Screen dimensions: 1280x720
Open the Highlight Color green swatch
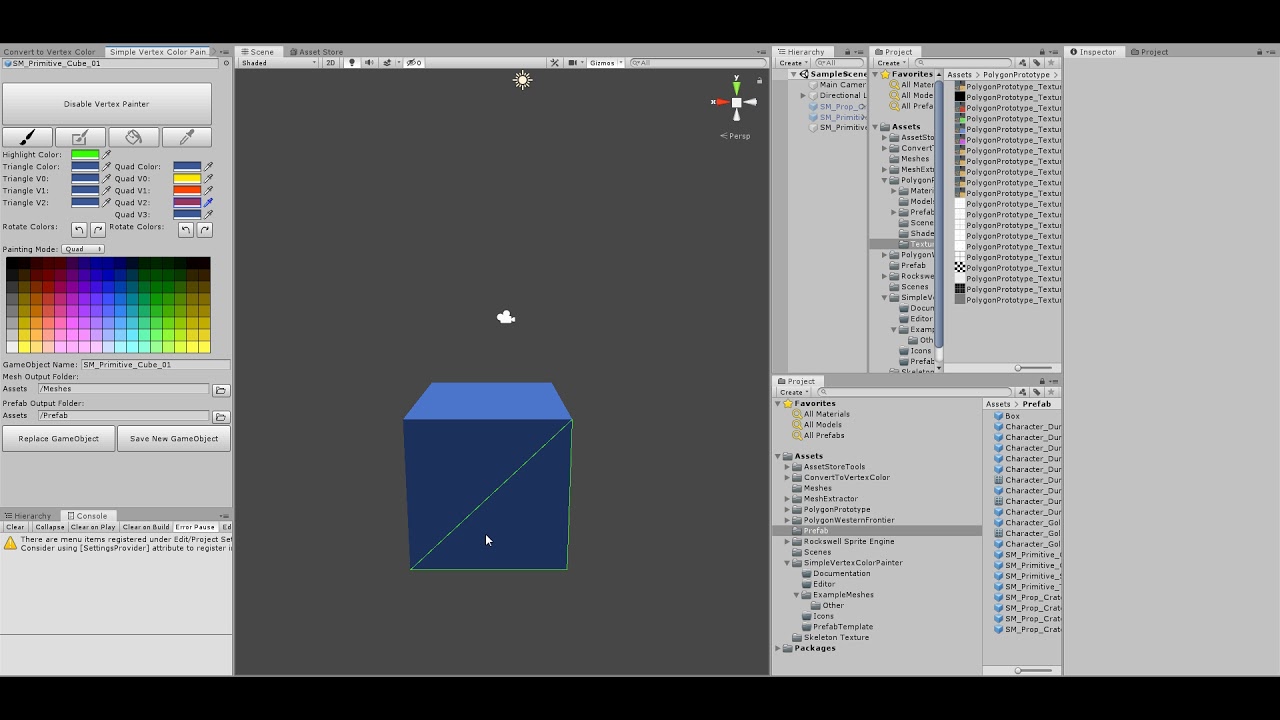click(85, 155)
